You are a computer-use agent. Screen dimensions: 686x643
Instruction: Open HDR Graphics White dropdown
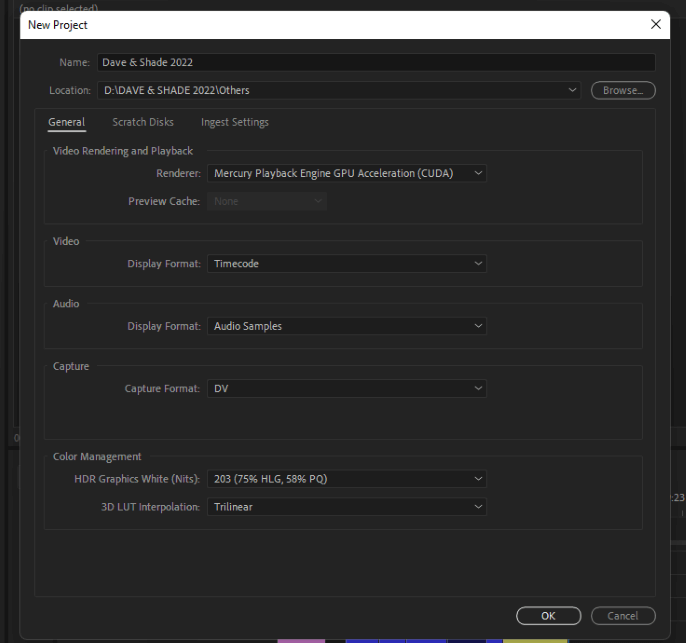click(x=346, y=479)
